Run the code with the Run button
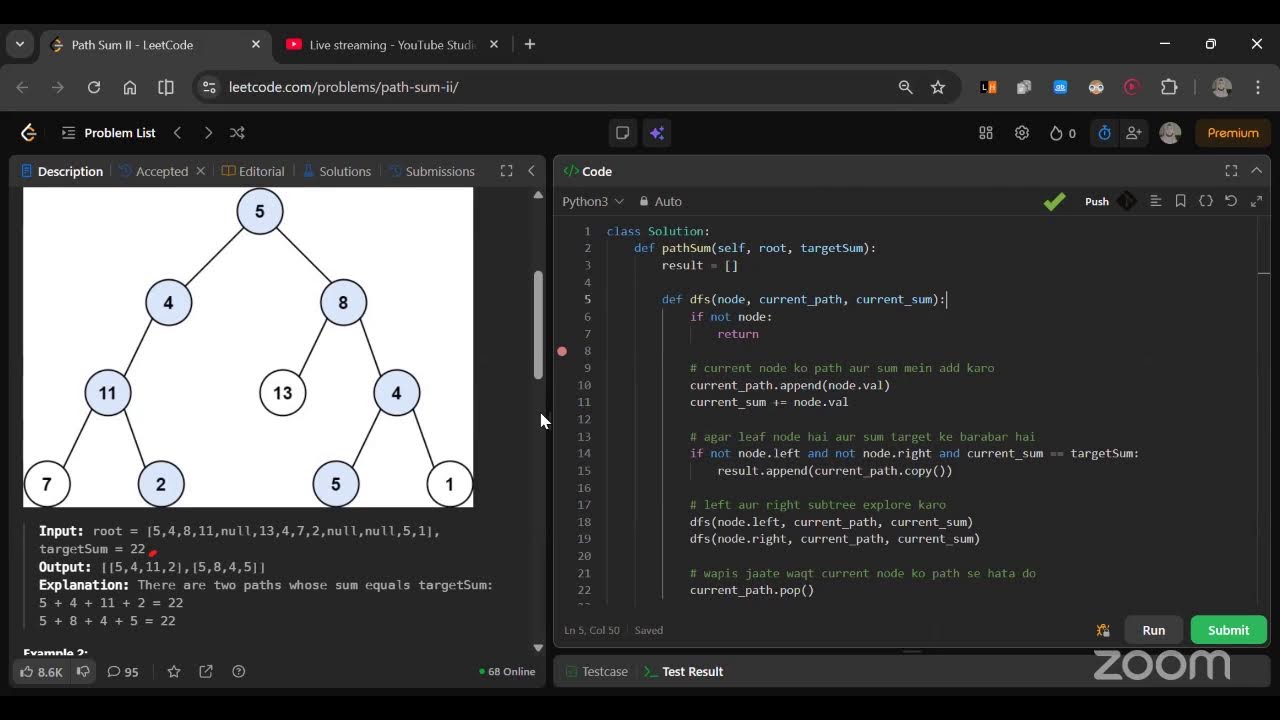Image resolution: width=1280 pixels, height=720 pixels. pos(1154,630)
